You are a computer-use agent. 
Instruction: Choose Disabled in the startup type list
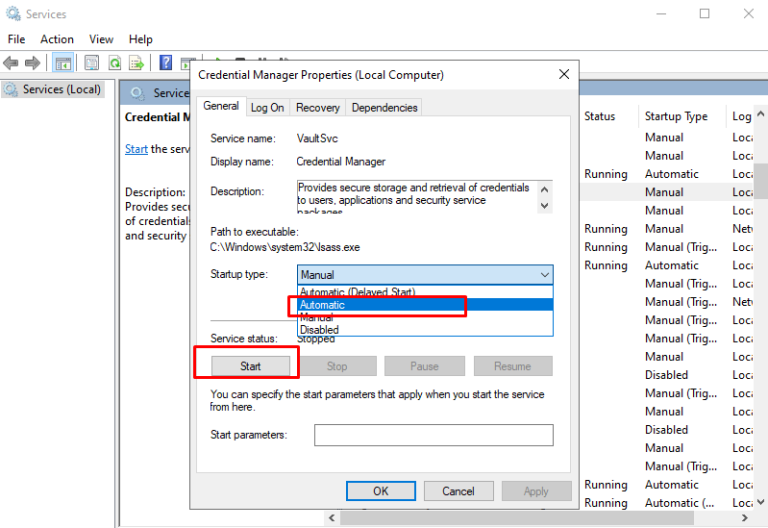click(425, 330)
